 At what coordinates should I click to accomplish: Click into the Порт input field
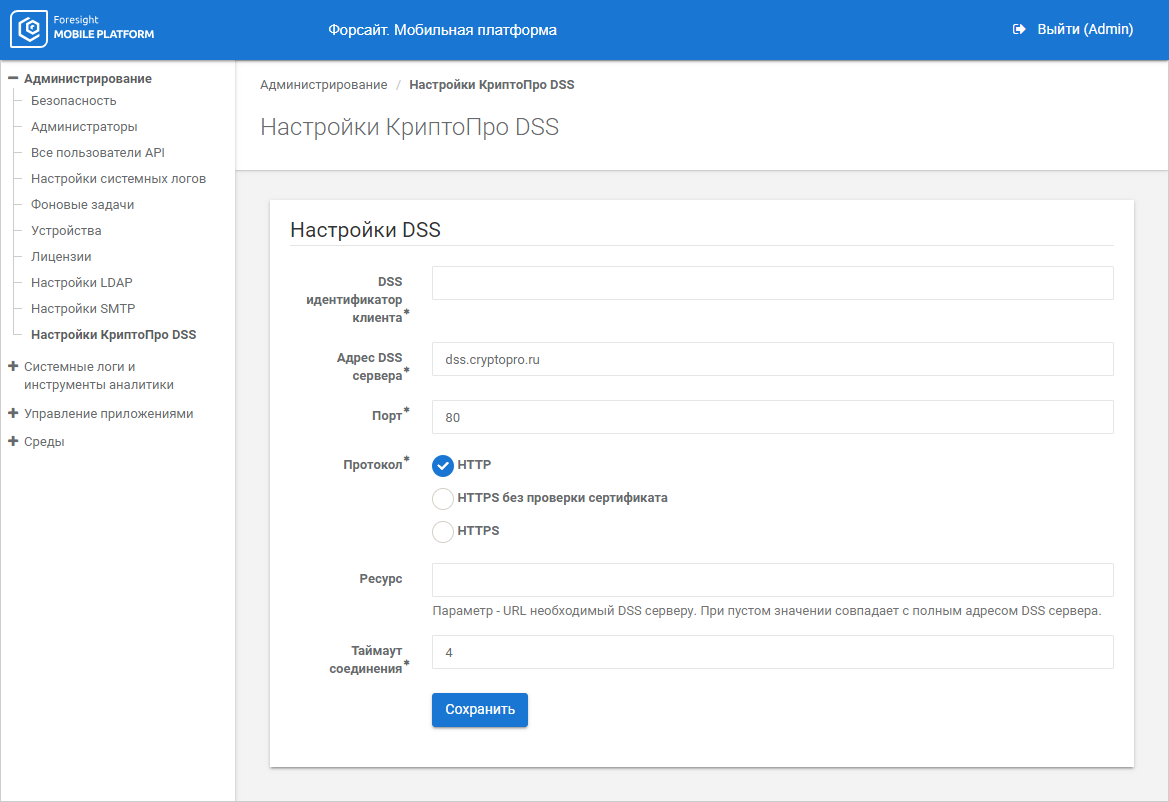(772, 417)
